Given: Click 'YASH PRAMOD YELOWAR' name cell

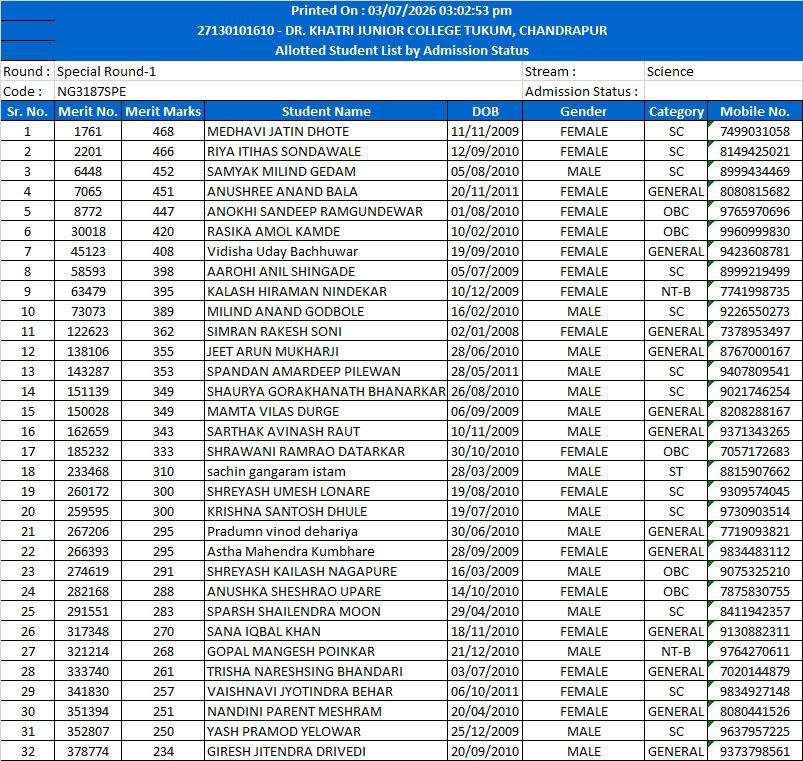Looking at the screenshot, I should [x=326, y=730].
